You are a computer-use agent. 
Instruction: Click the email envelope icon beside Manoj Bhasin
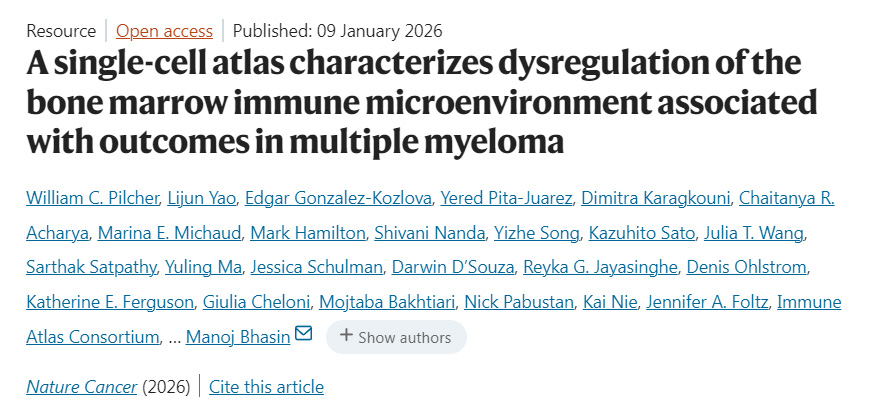[303, 334]
